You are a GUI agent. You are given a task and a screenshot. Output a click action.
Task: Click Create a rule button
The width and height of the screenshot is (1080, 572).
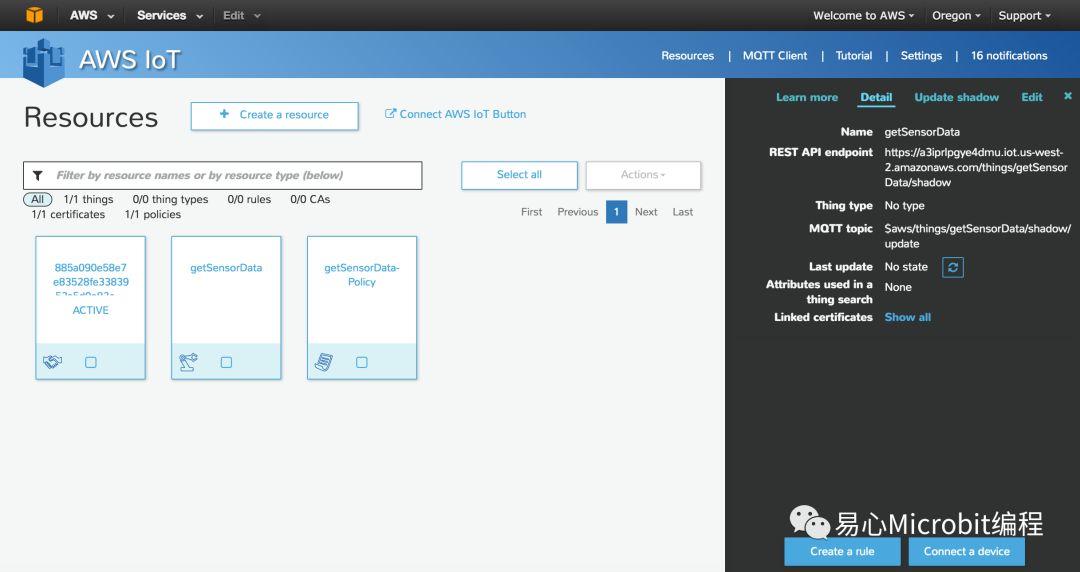842,551
